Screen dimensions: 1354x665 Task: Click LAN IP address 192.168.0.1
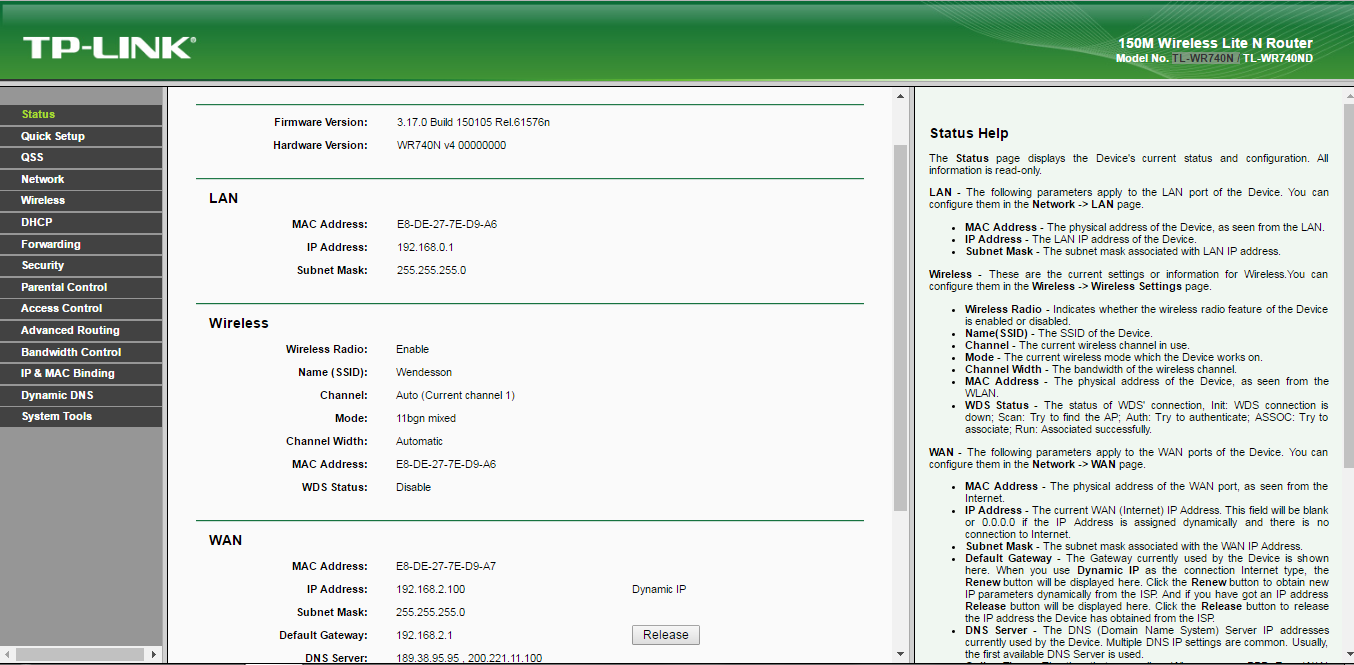(426, 247)
